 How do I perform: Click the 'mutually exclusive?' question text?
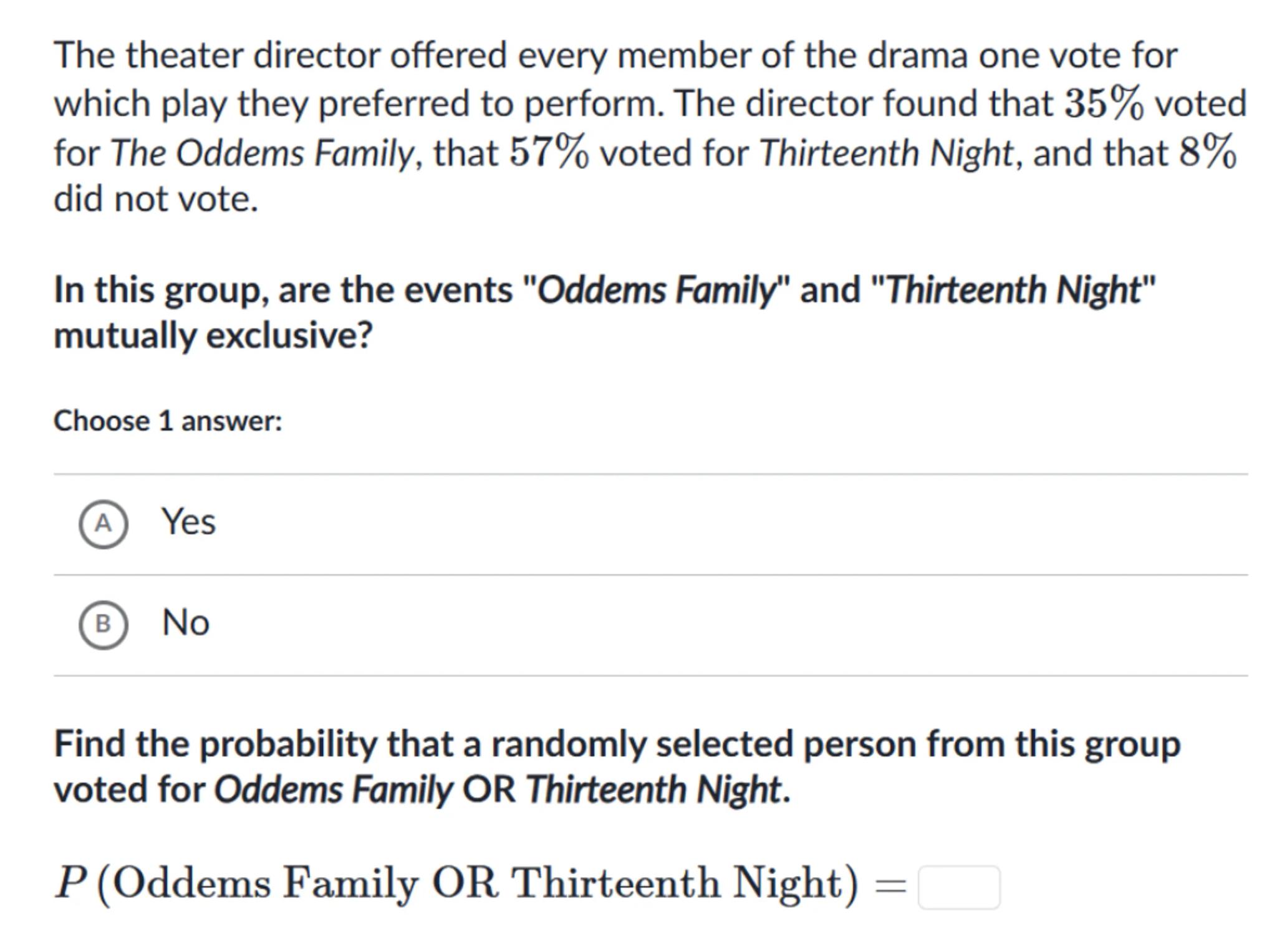(x=213, y=335)
